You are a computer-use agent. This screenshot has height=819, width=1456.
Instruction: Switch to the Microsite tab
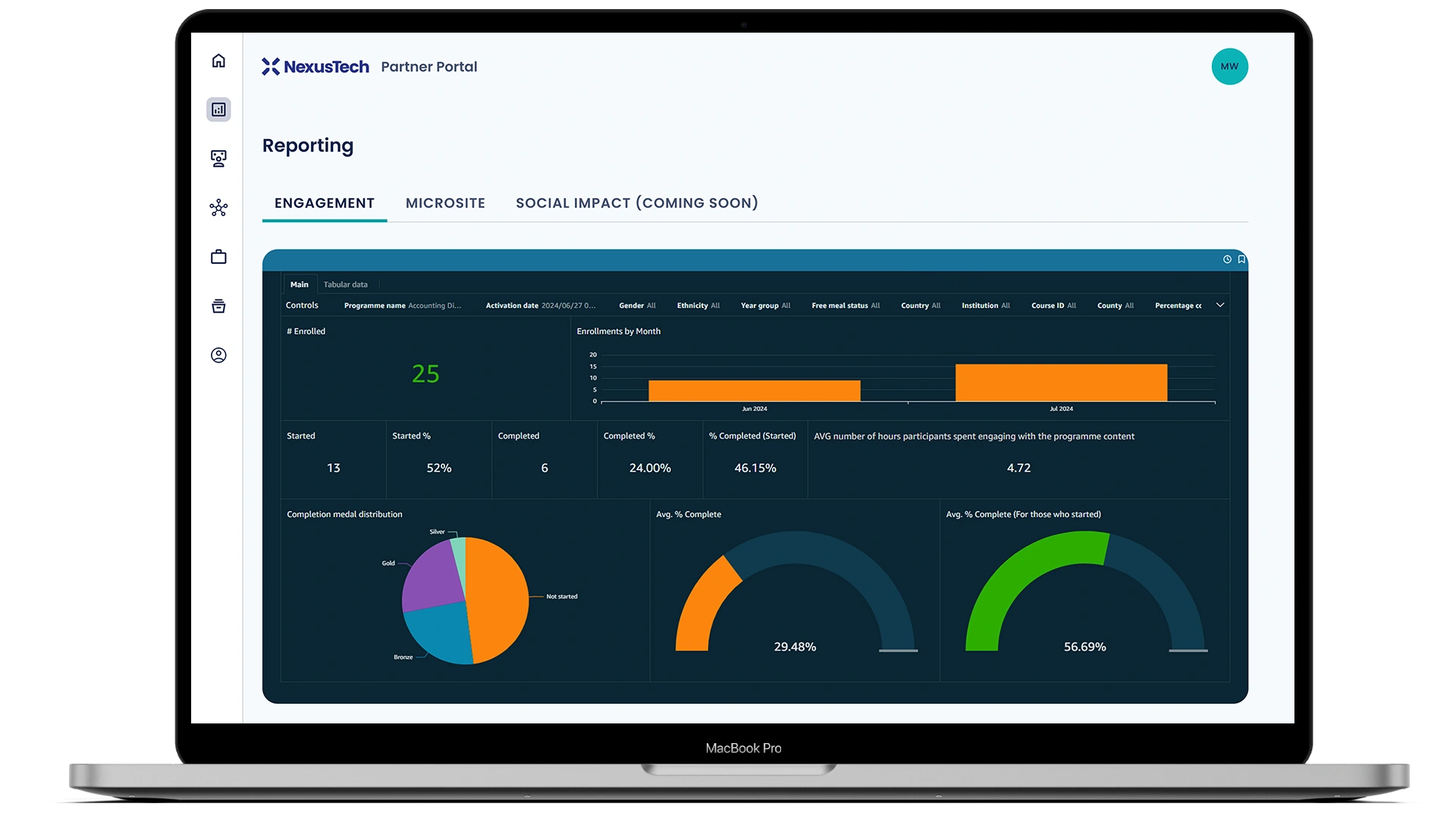pyautogui.click(x=445, y=203)
